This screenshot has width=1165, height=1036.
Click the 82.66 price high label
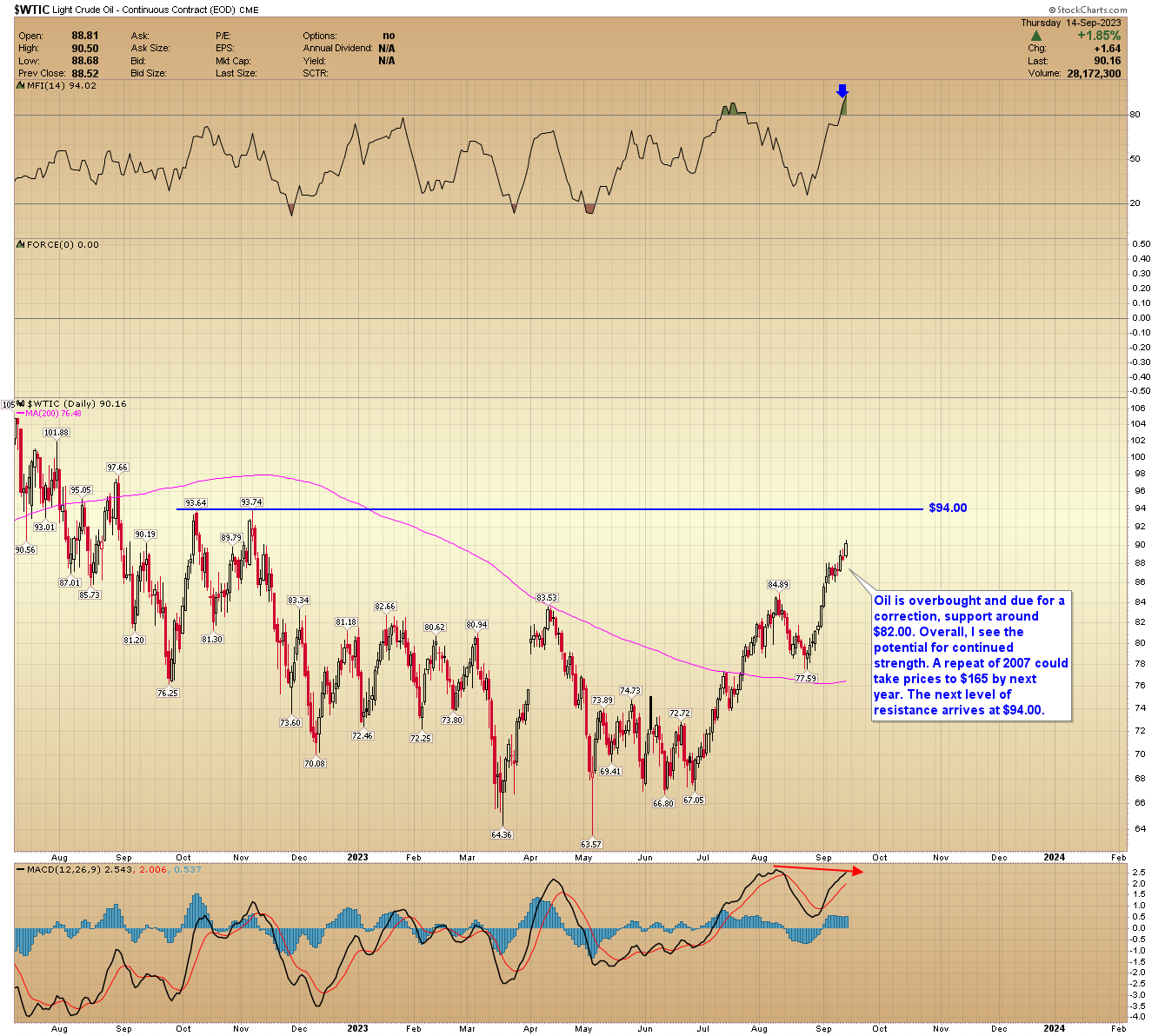pyautogui.click(x=385, y=607)
